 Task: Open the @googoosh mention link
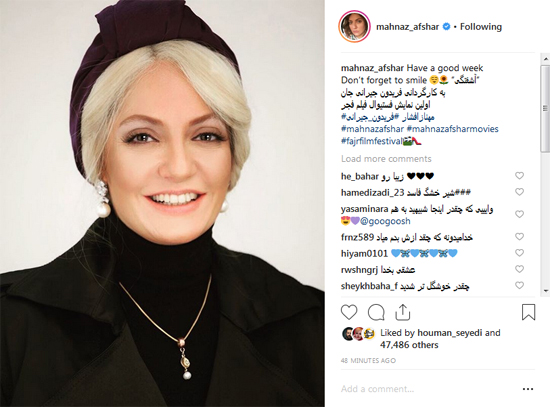coord(385,221)
